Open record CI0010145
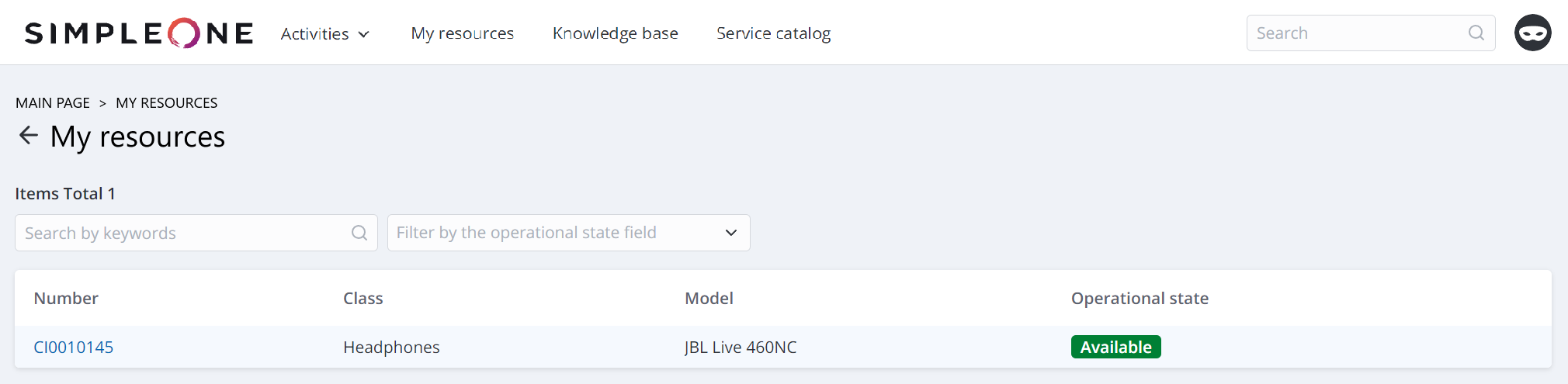This screenshot has height=384, width=1568. pos(74,348)
